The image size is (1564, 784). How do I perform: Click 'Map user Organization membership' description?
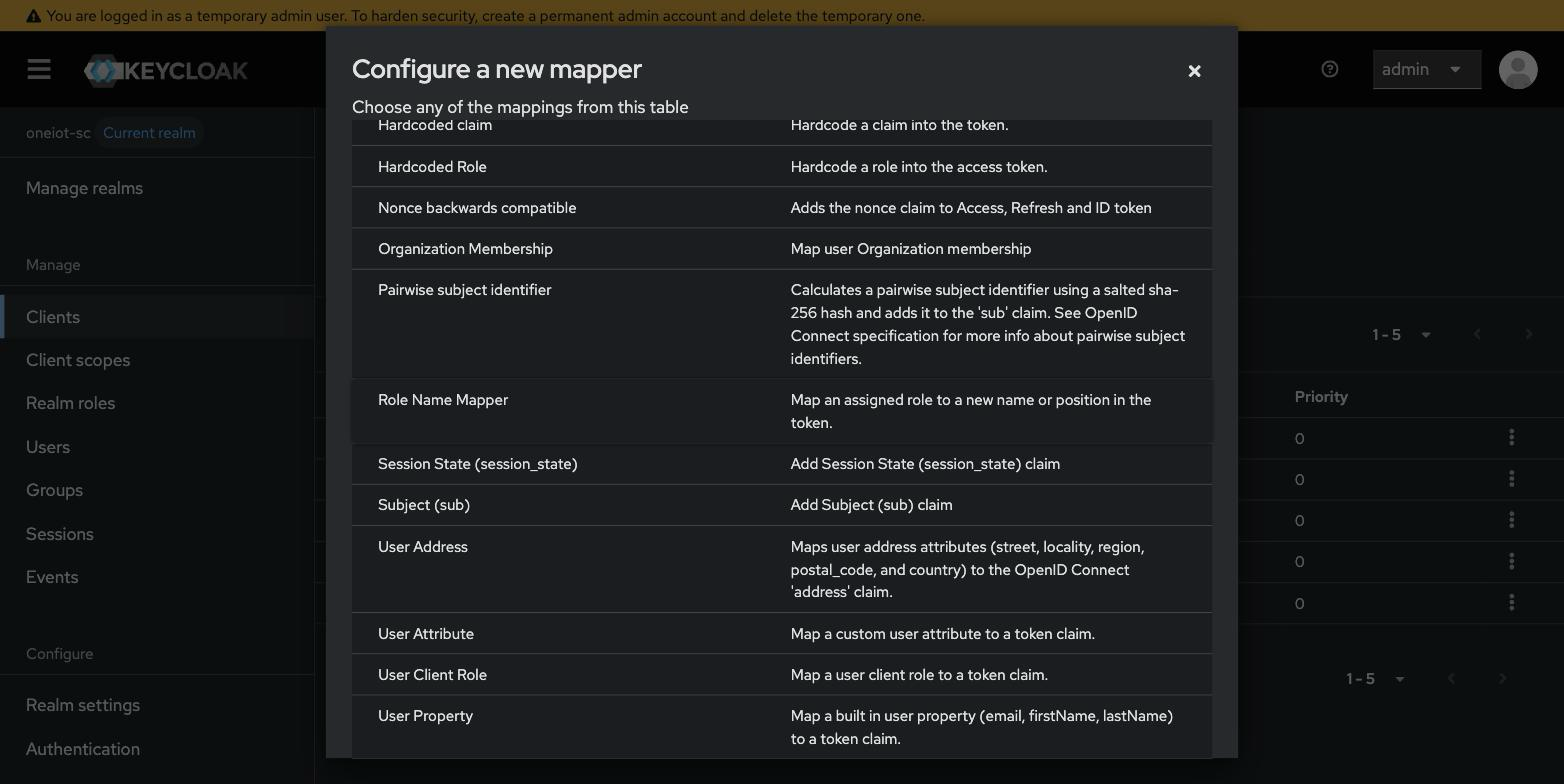coord(911,249)
